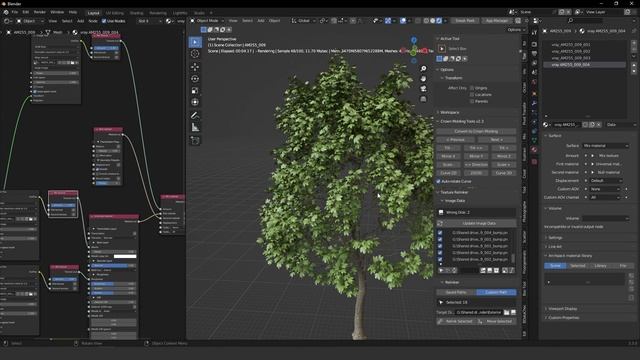Select the Annotate pencil tool
The image size is (640, 360).
(195, 116)
